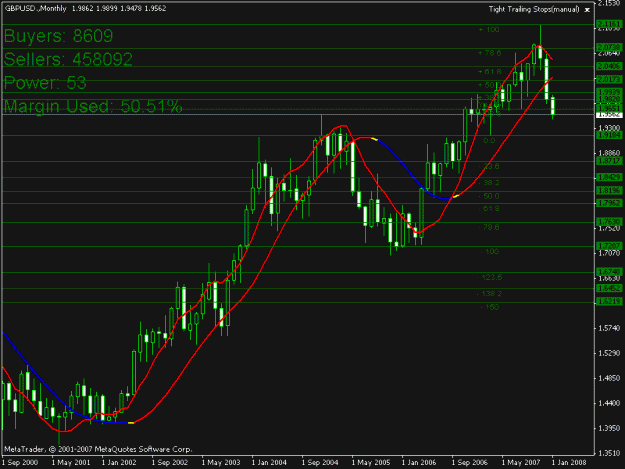The width and height of the screenshot is (625, 469).
Task: Click the 1.4850 price scale value
Action: coord(609,378)
